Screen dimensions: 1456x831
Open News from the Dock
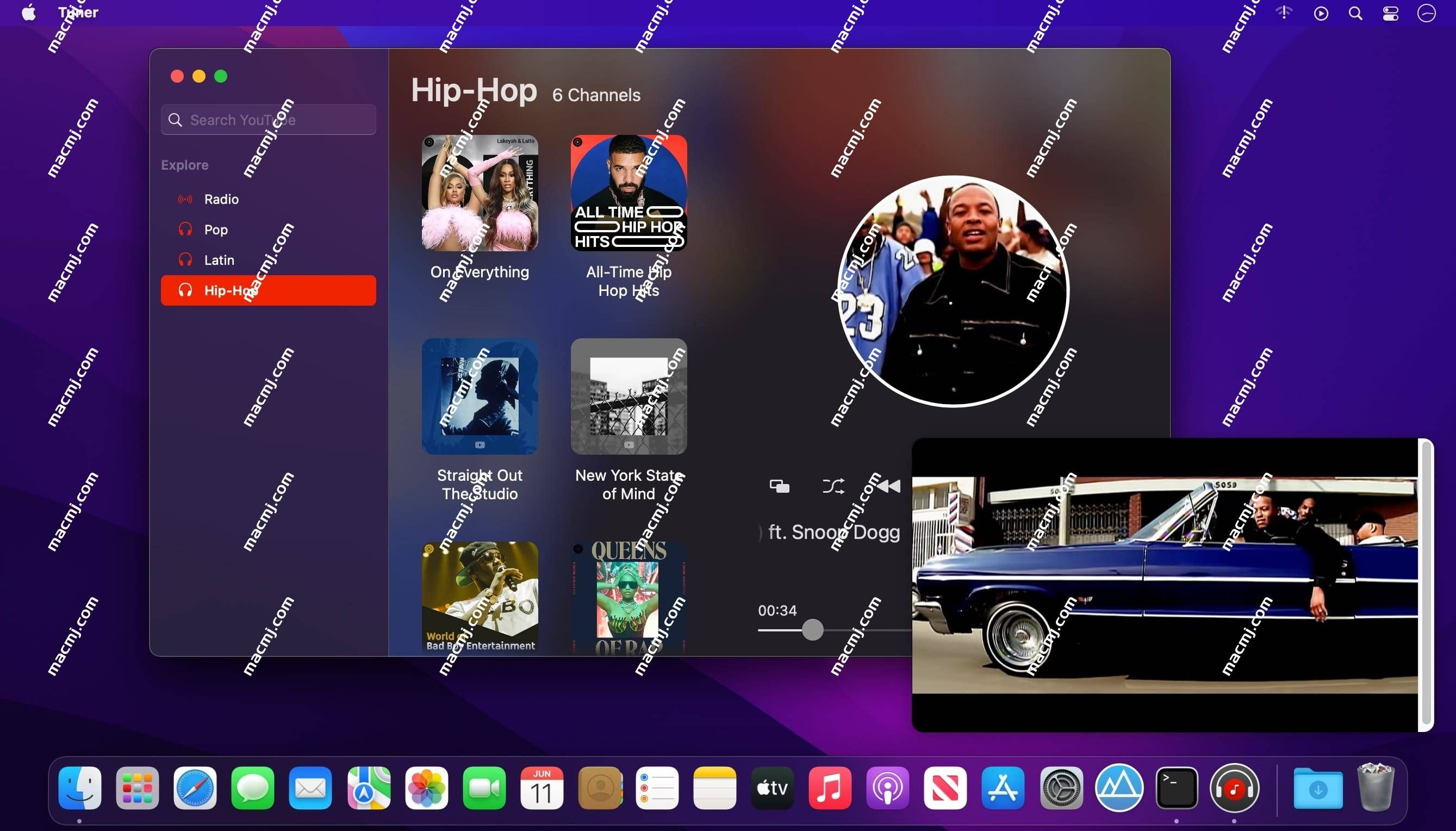click(945, 787)
